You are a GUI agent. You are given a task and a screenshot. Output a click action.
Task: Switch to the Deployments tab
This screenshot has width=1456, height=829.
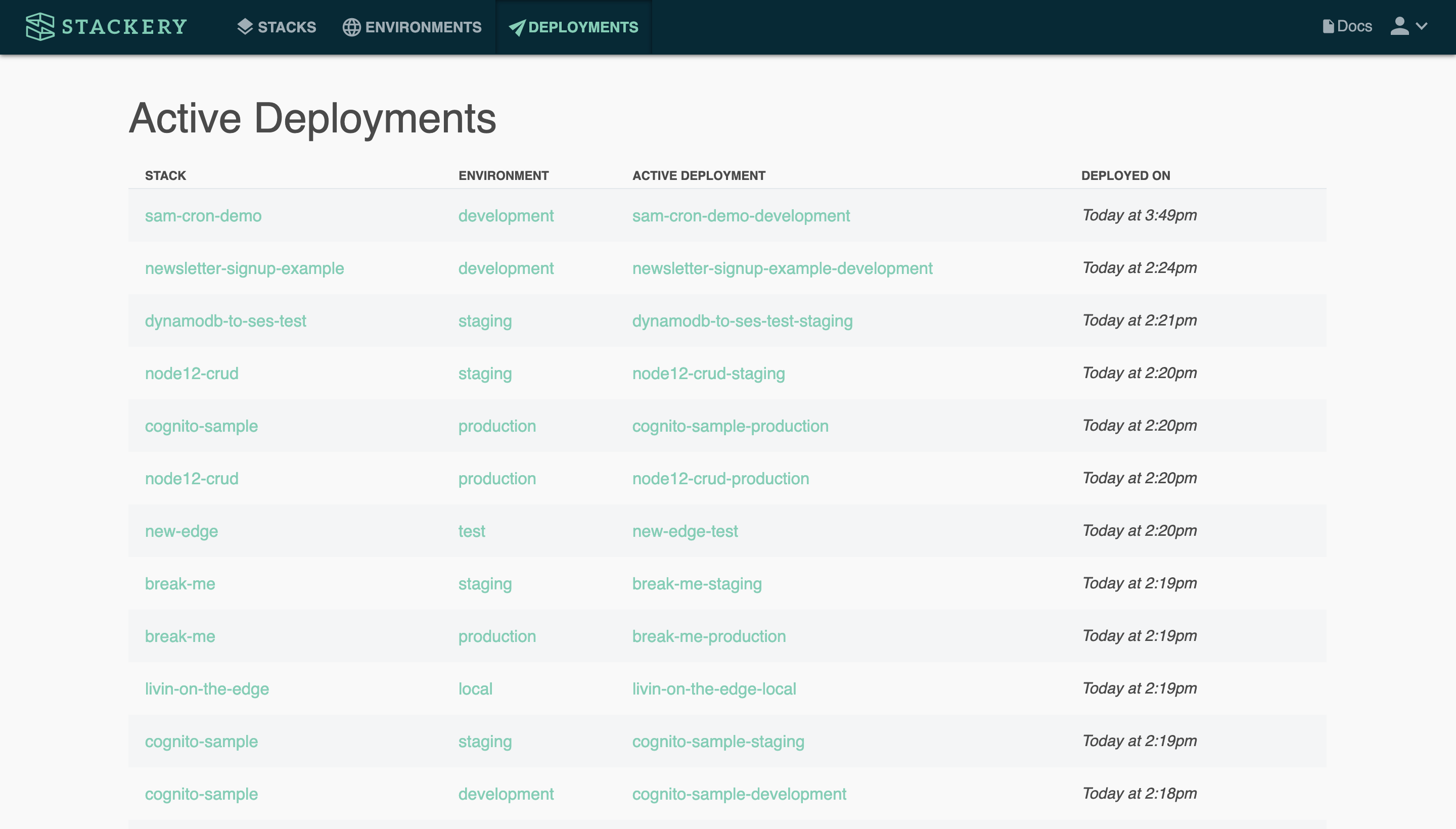pyautogui.click(x=573, y=27)
